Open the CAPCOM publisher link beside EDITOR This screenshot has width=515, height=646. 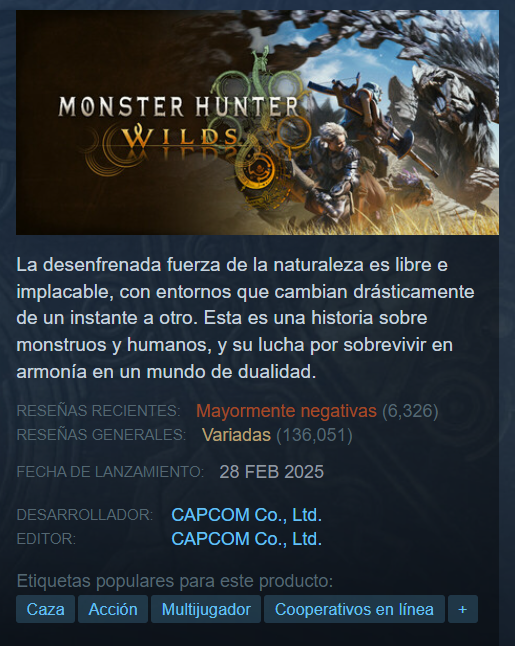pos(246,538)
